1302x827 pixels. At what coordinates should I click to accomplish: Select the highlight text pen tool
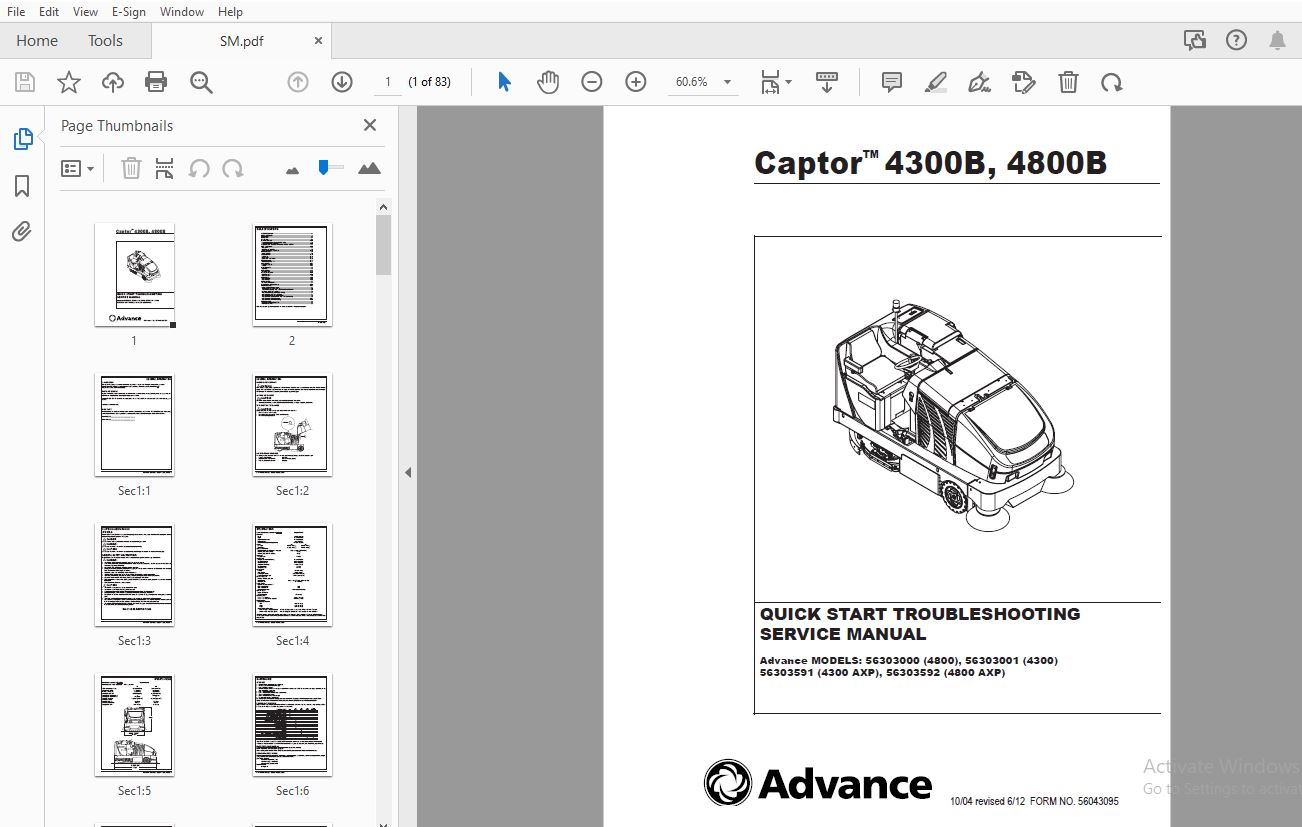coord(936,82)
